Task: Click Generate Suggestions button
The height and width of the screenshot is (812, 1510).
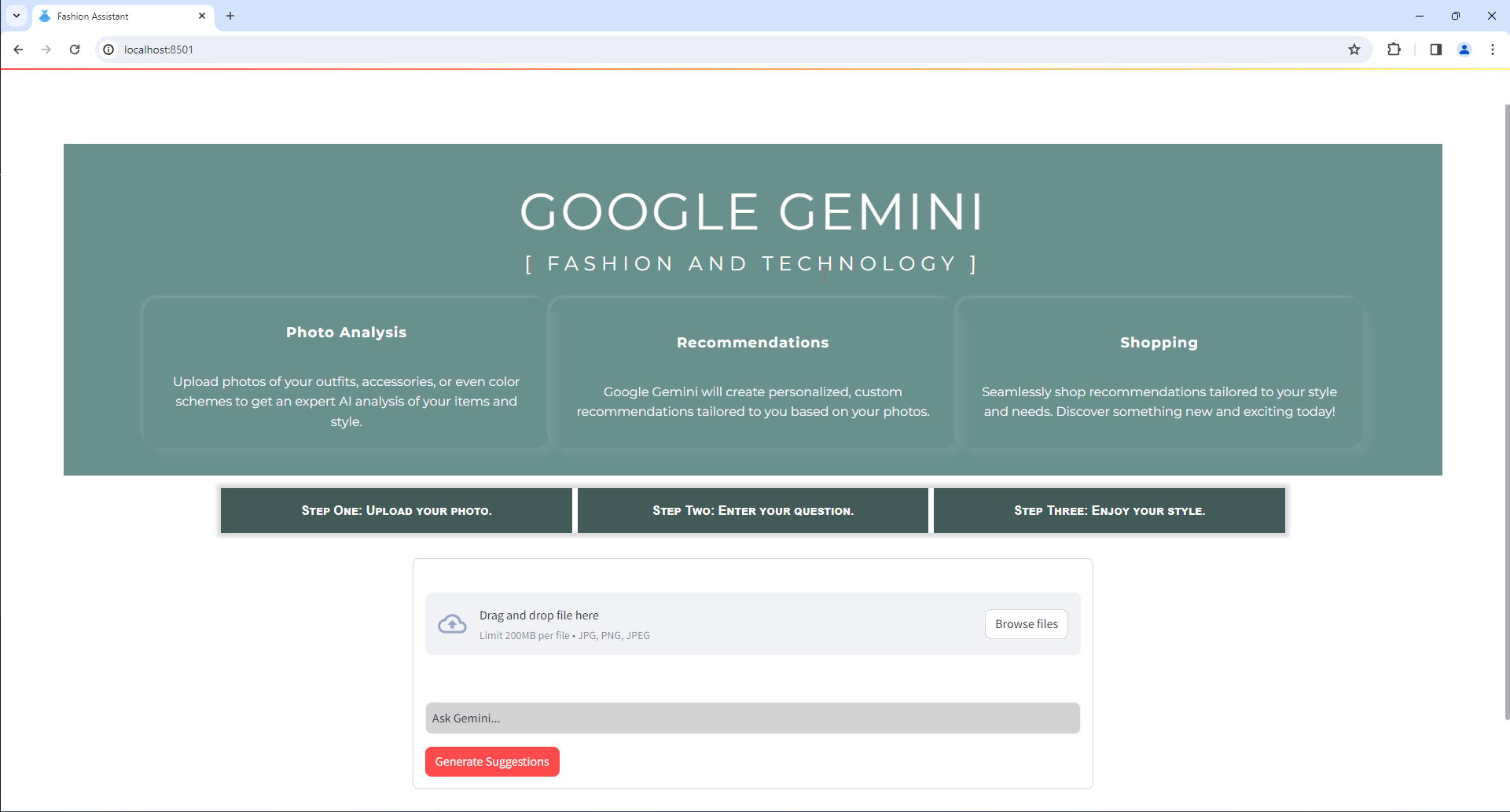Action: point(492,762)
